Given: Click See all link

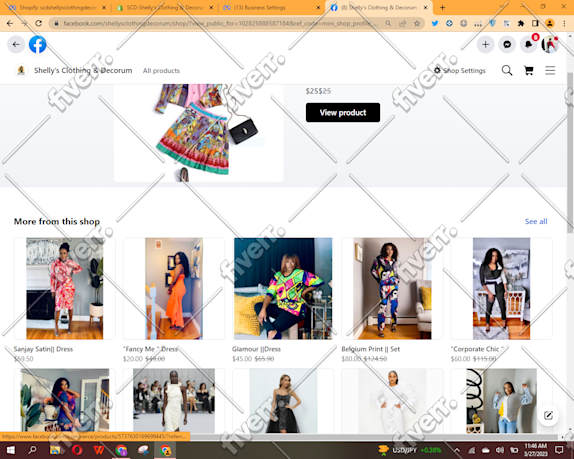Looking at the screenshot, I should (x=536, y=221).
